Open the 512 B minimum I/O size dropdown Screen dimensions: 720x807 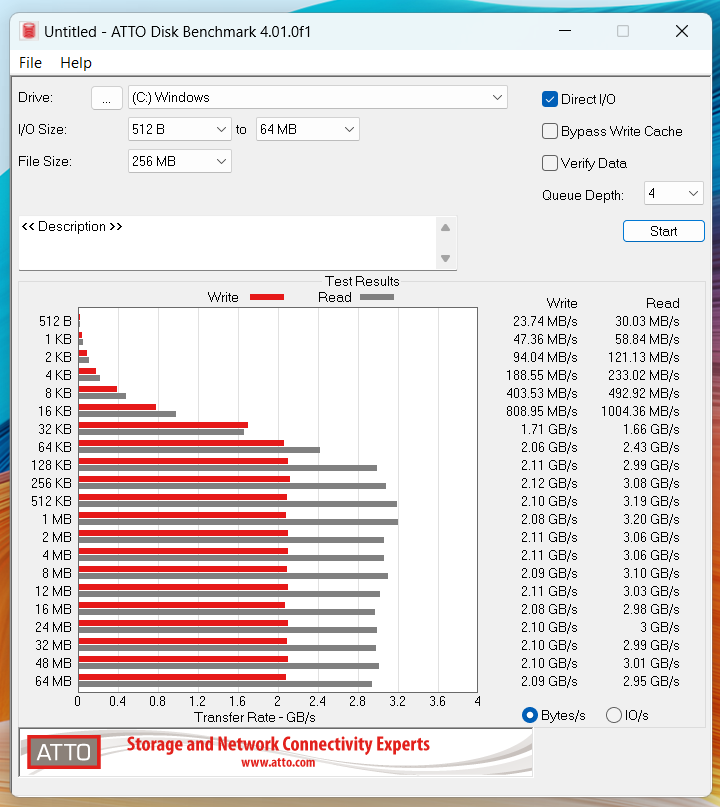point(179,130)
